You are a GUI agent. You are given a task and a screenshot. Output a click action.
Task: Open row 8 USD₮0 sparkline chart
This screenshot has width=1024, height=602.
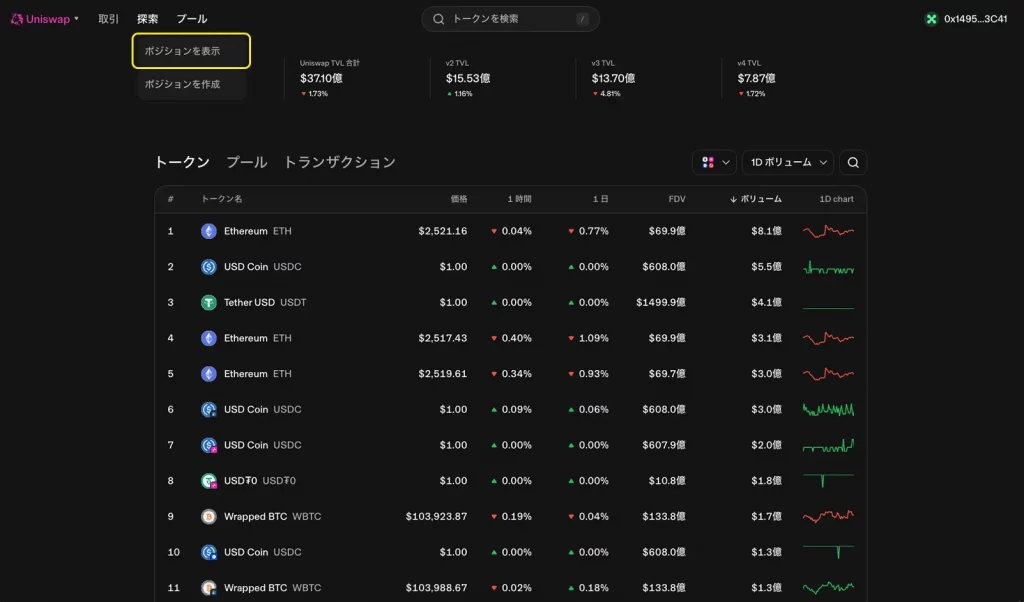[828, 481]
